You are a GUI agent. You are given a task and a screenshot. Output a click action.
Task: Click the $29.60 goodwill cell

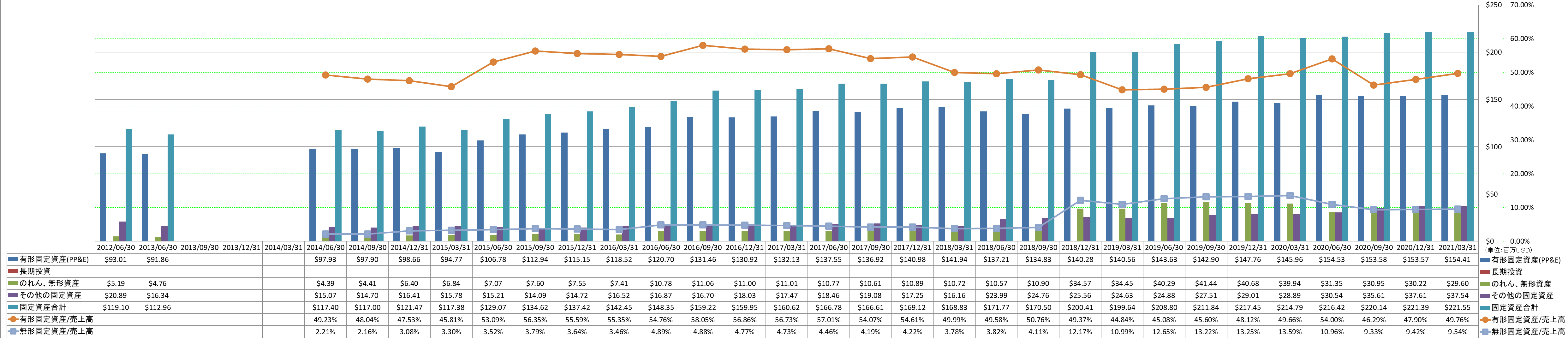(1458, 283)
